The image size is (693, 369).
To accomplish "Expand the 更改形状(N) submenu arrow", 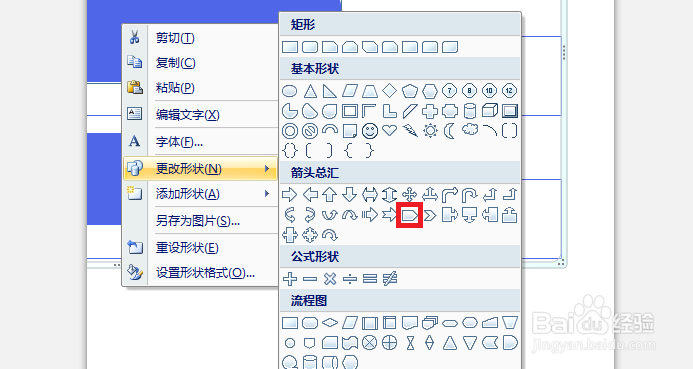I will [x=267, y=169].
